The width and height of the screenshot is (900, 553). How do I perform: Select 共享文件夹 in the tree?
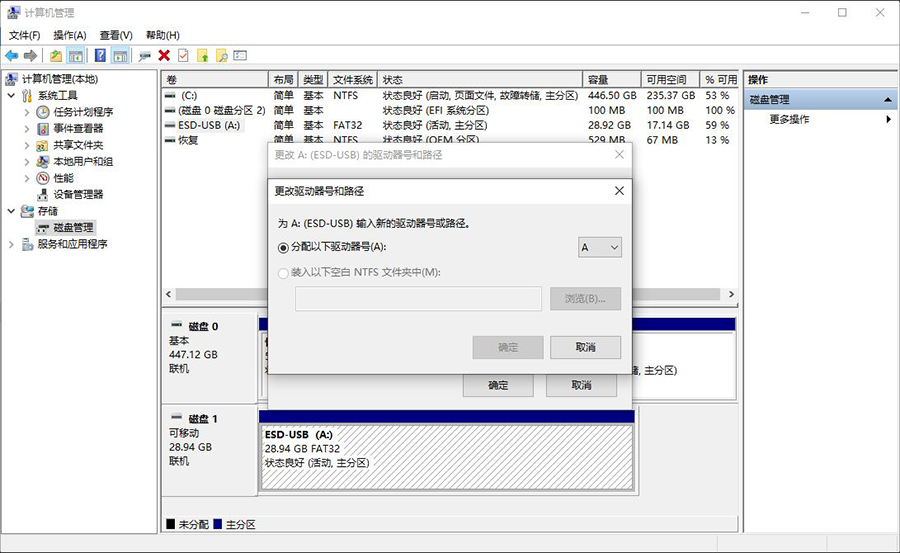tap(78, 145)
